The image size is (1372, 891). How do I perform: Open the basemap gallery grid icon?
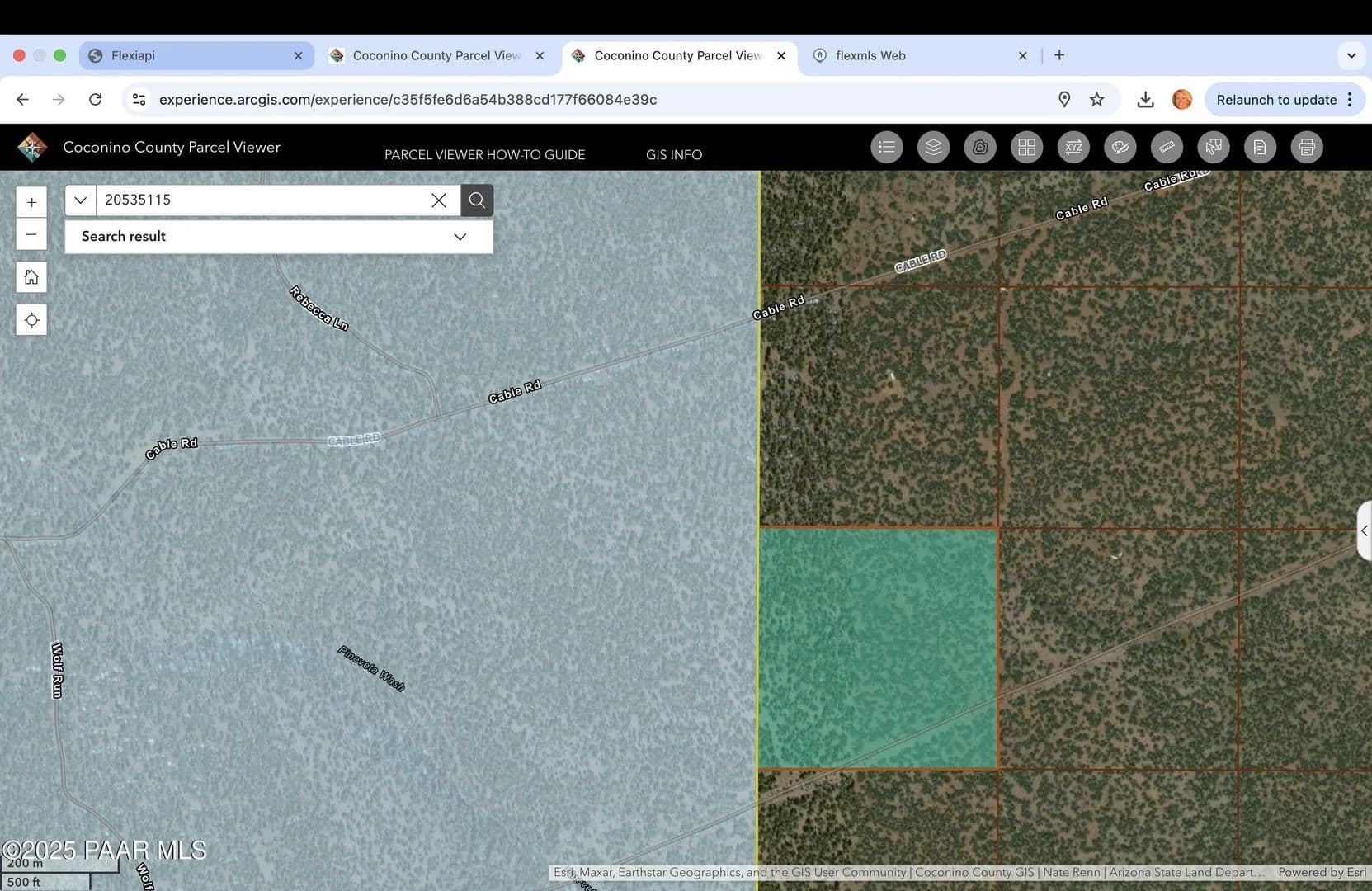(x=1026, y=148)
